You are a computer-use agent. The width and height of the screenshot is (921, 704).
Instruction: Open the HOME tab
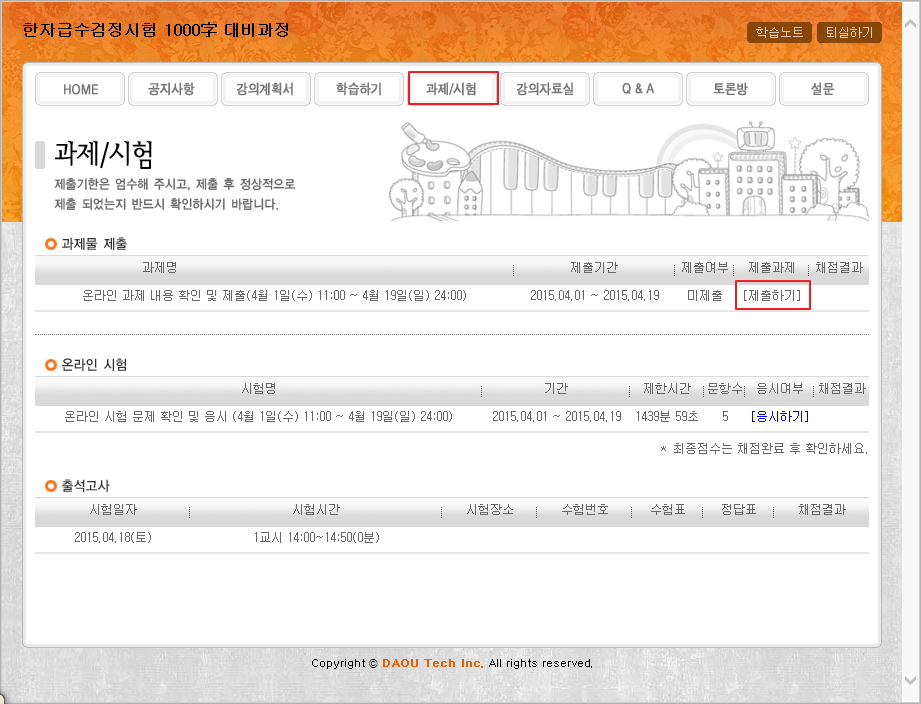pyautogui.click(x=81, y=89)
